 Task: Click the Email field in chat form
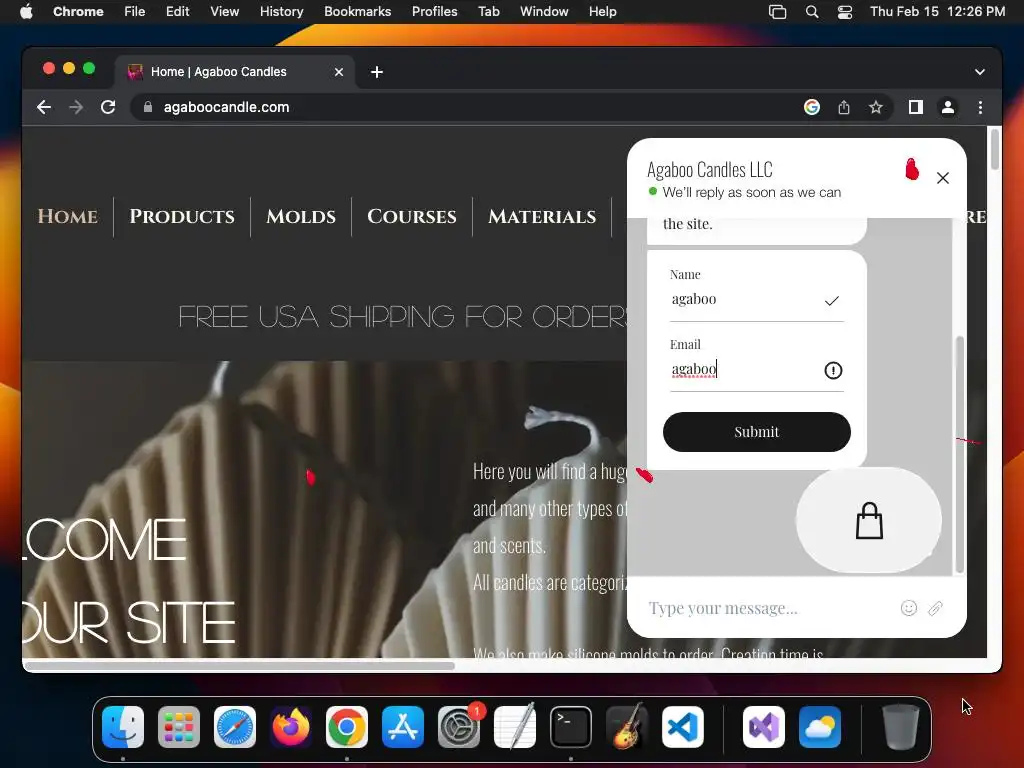coord(756,370)
